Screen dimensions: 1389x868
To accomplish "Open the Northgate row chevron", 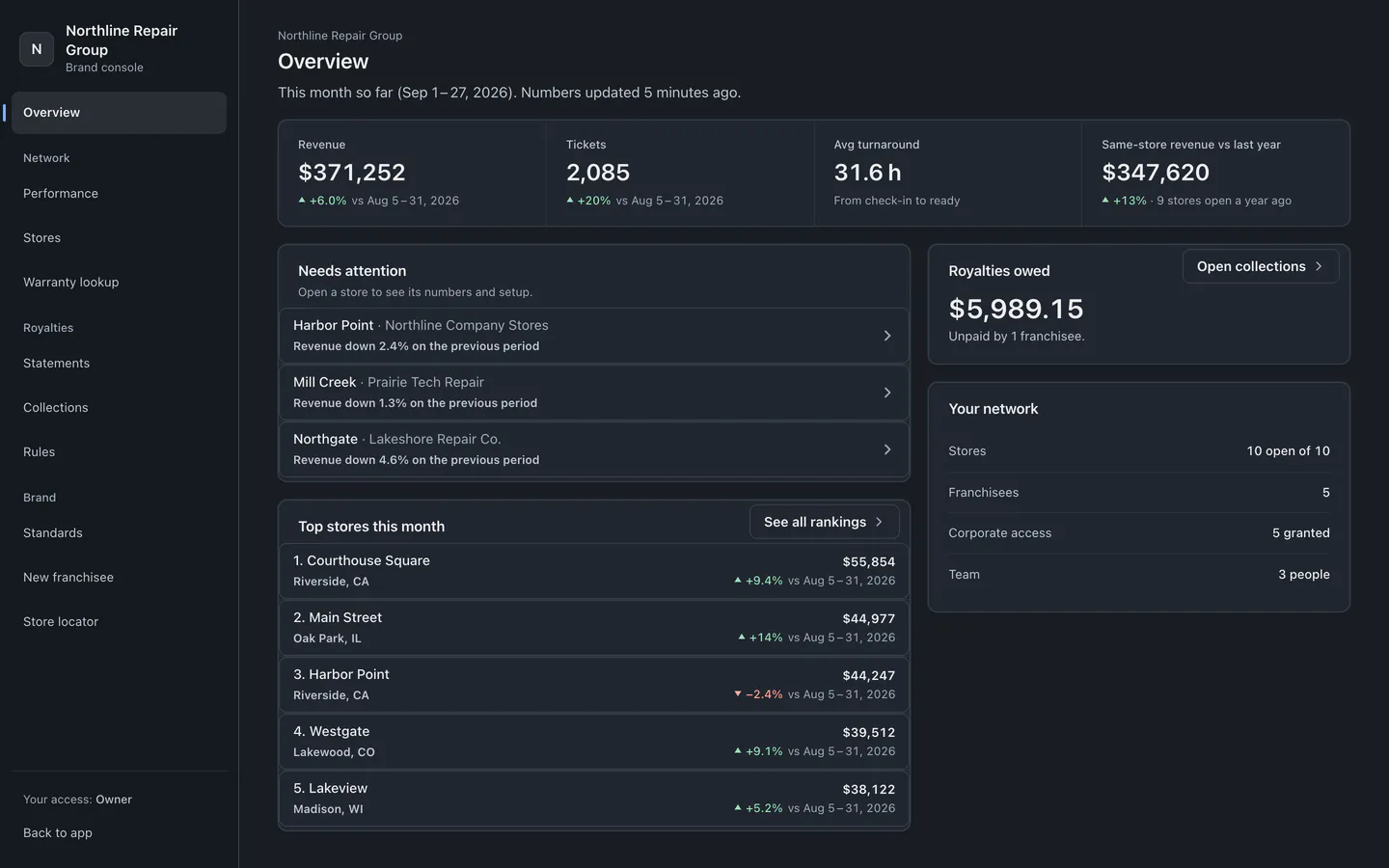I will [x=887, y=449].
